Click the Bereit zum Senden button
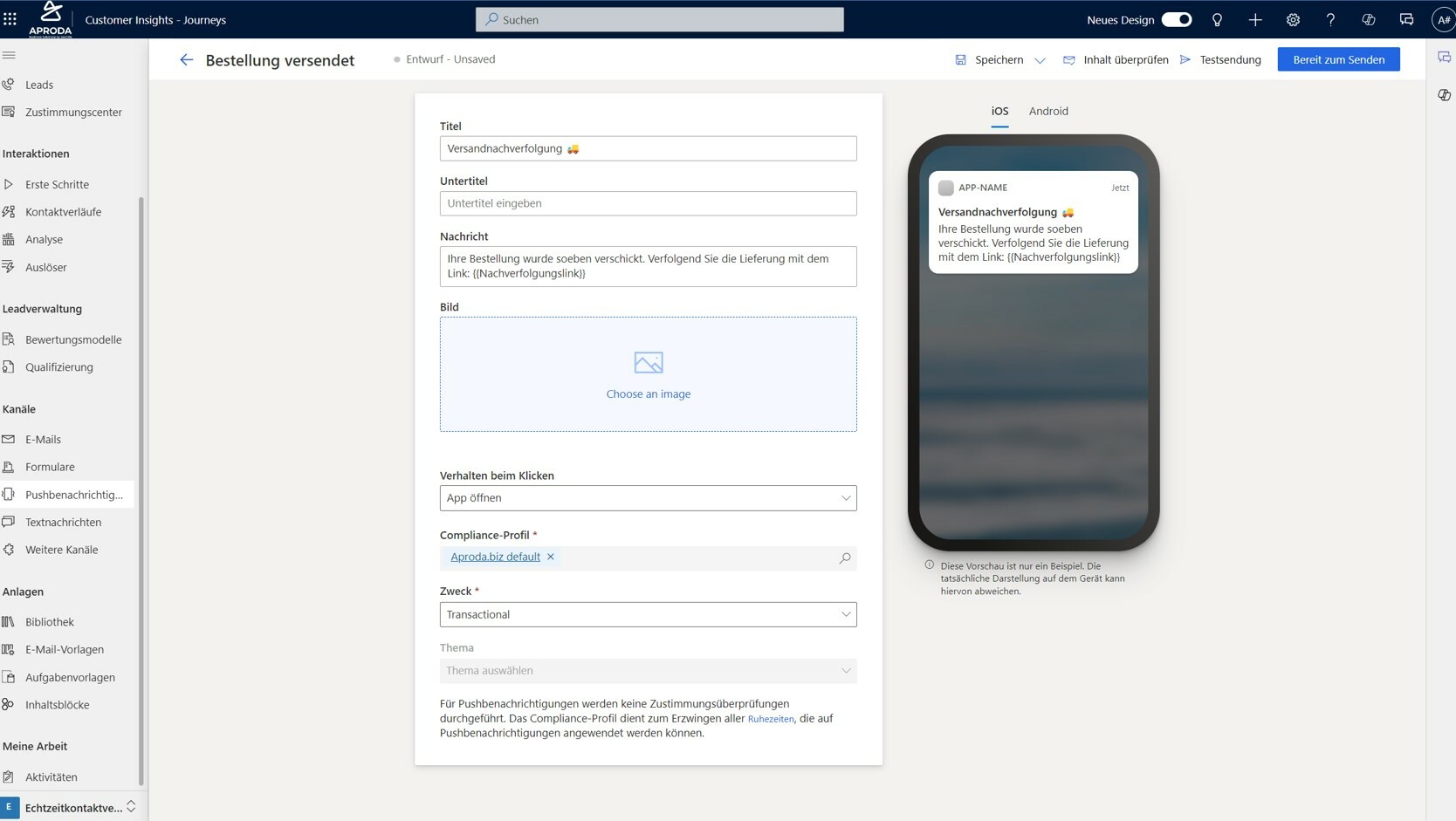The height and width of the screenshot is (821, 1456). click(x=1338, y=59)
